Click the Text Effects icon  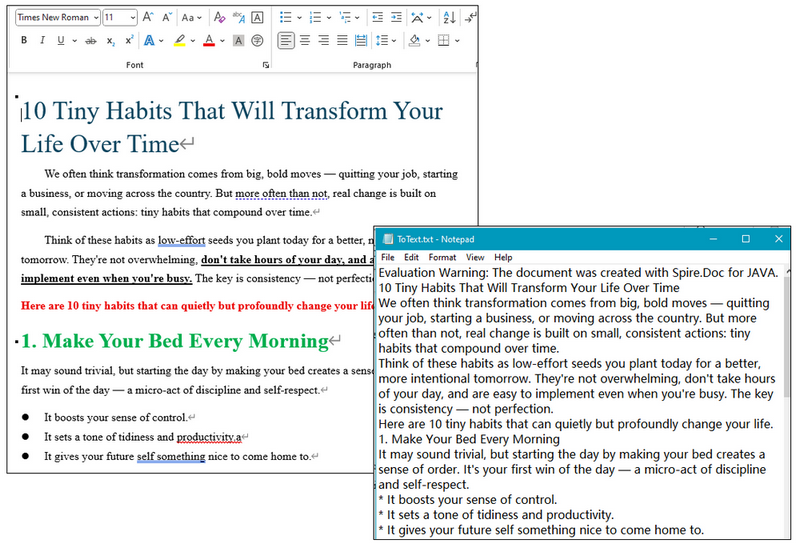point(149,40)
